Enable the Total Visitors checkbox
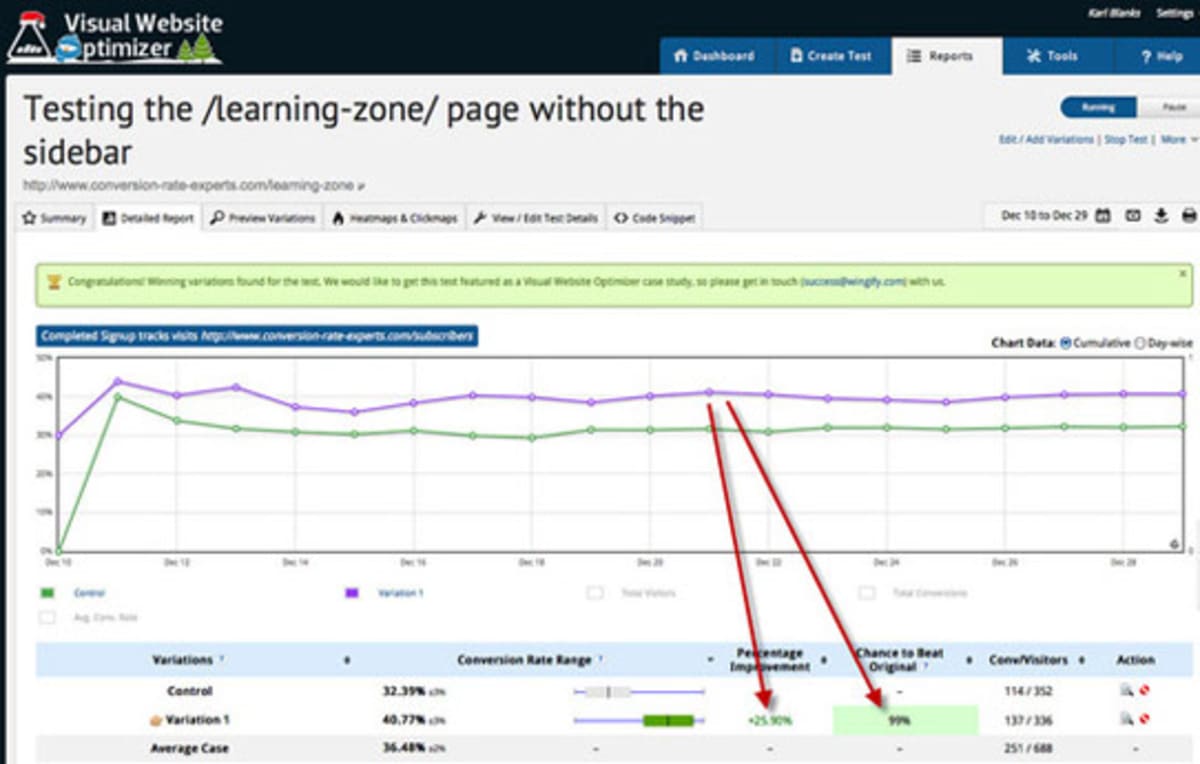The image size is (1200, 764). (x=595, y=593)
